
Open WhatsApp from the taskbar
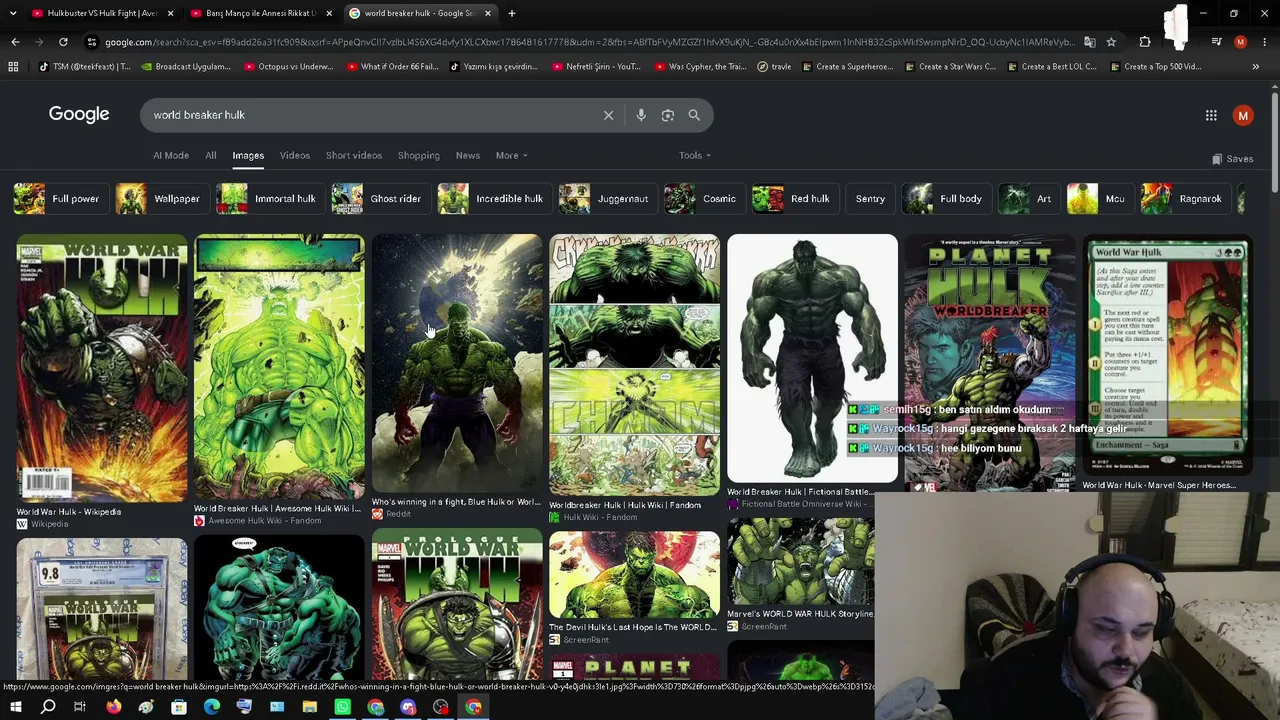click(x=342, y=708)
